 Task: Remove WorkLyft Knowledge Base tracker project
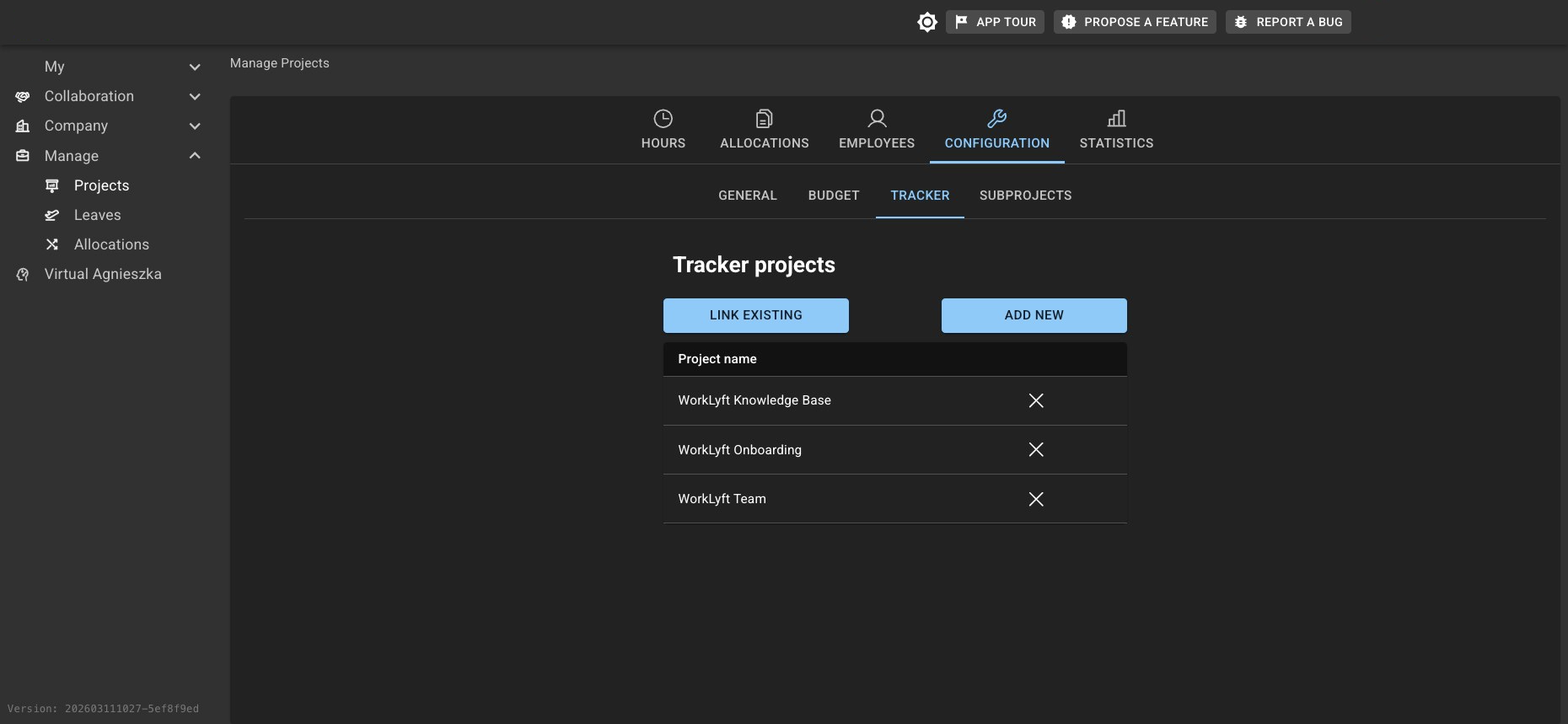(1035, 400)
